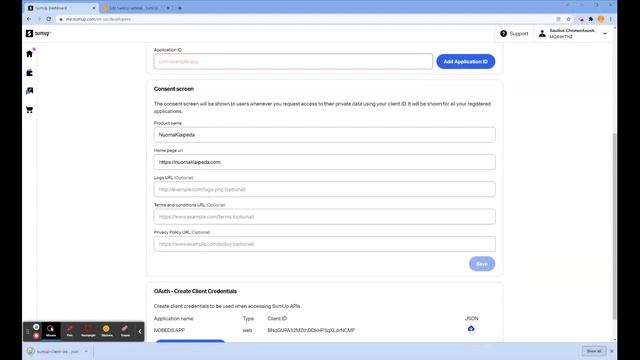This screenshot has width=640, height=360.
Task: Click the Client ID value text
Action: click(x=311, y=330)
